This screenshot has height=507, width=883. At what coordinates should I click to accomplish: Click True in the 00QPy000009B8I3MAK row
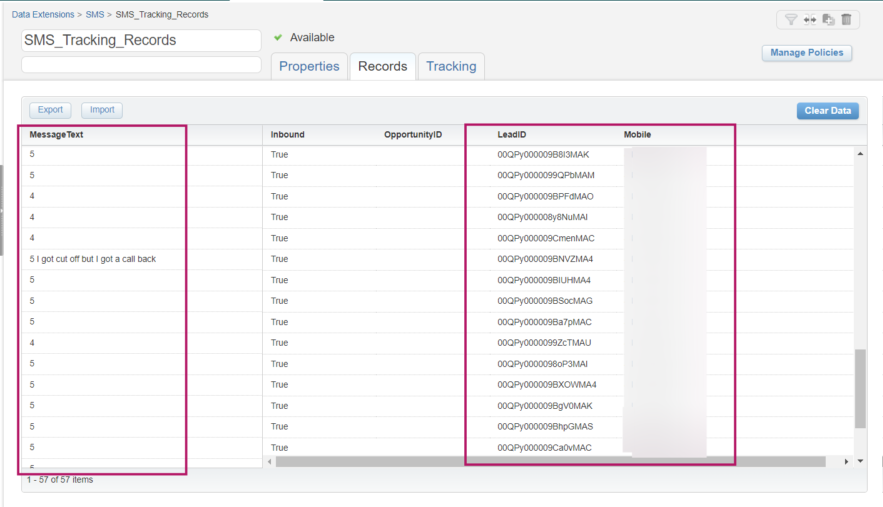click(279, 154)
